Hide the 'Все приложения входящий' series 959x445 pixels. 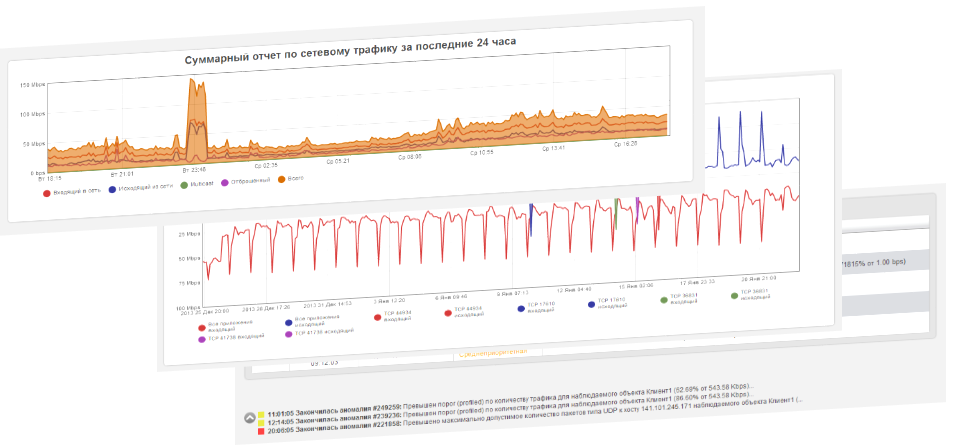224,327
